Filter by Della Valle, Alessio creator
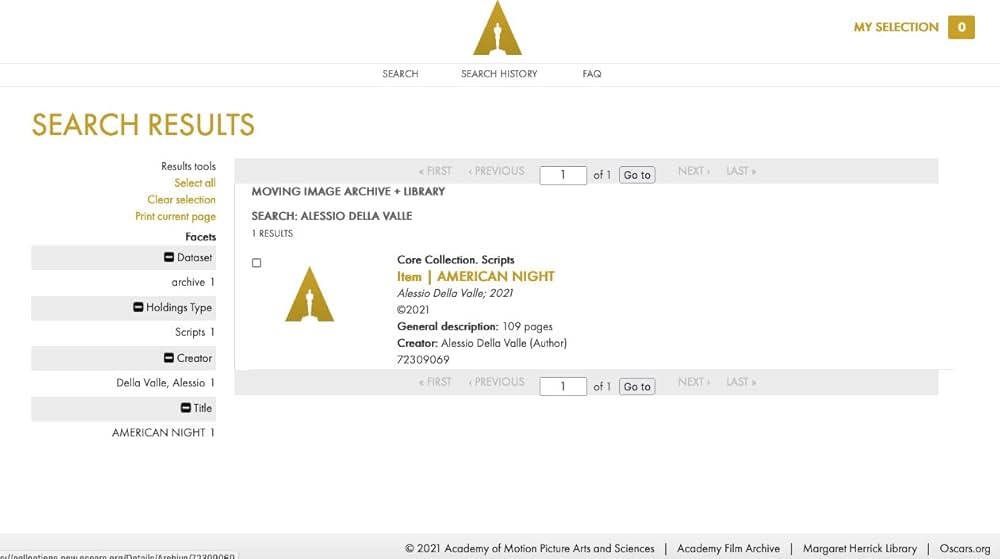The width and height of the screenshot is (1000, 559). tap(160, 383)
